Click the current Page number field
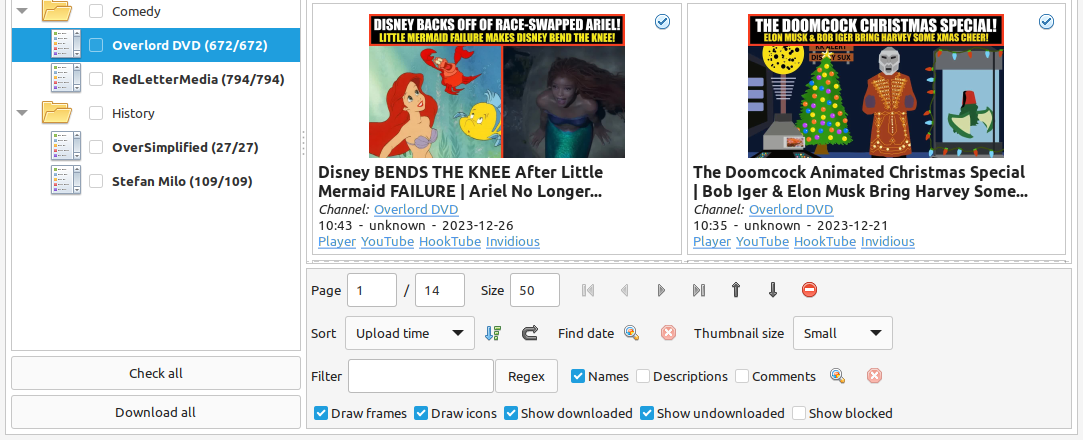Image resolution: width=1083 pixels, height=440 pixels. click(372, 290)
